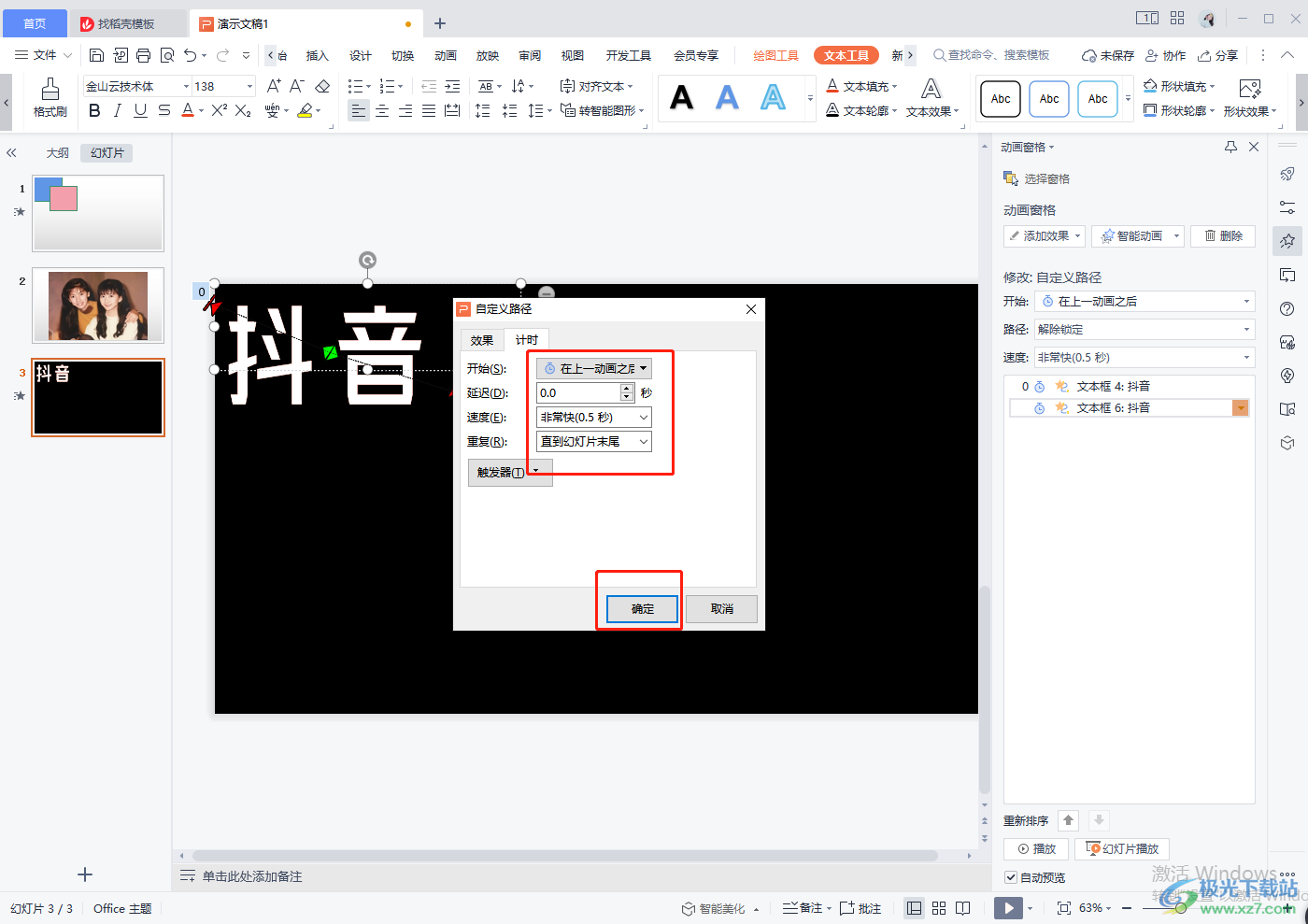The image size is (1308, 924).
Task: Align text left
Action: 359,111
